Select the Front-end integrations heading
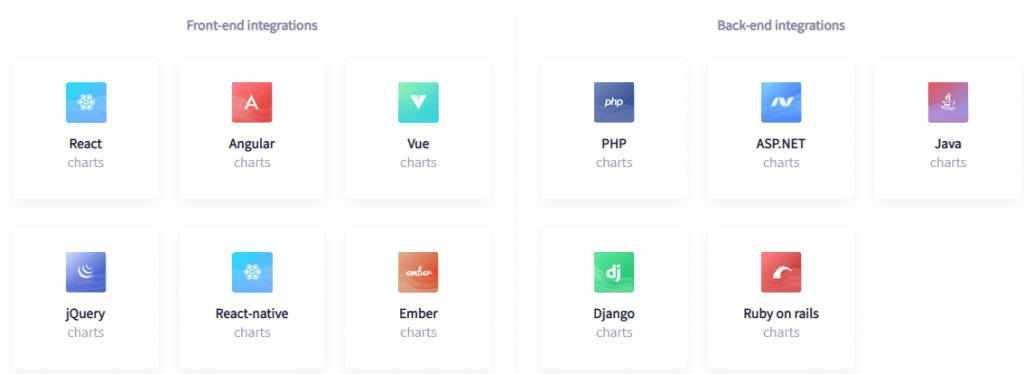The width and height of the screenshot is (1024, 374). (x=252, y=25)
